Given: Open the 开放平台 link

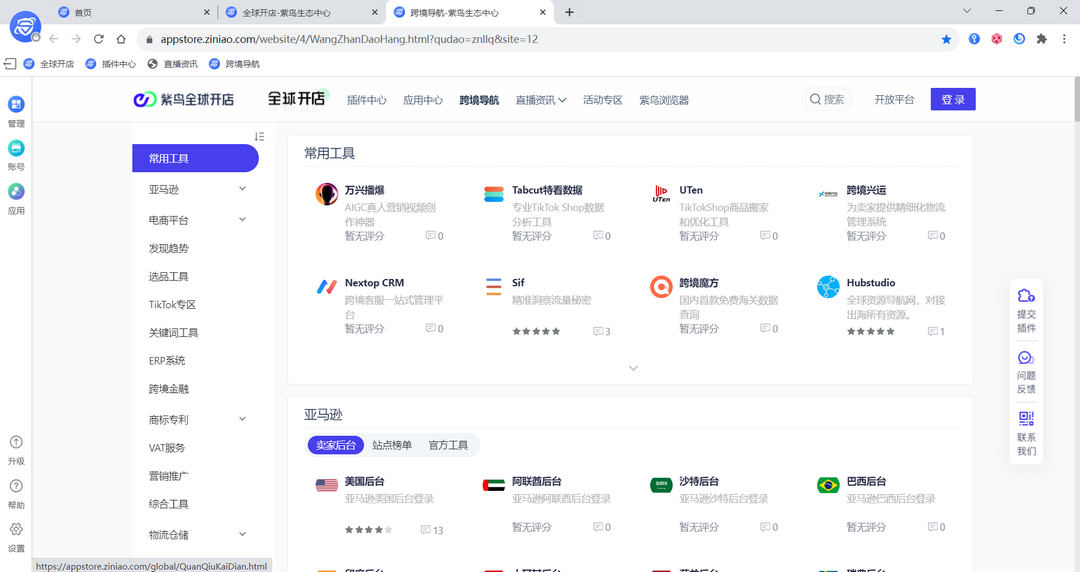Looking at the screenshot, I should point(894,100).
